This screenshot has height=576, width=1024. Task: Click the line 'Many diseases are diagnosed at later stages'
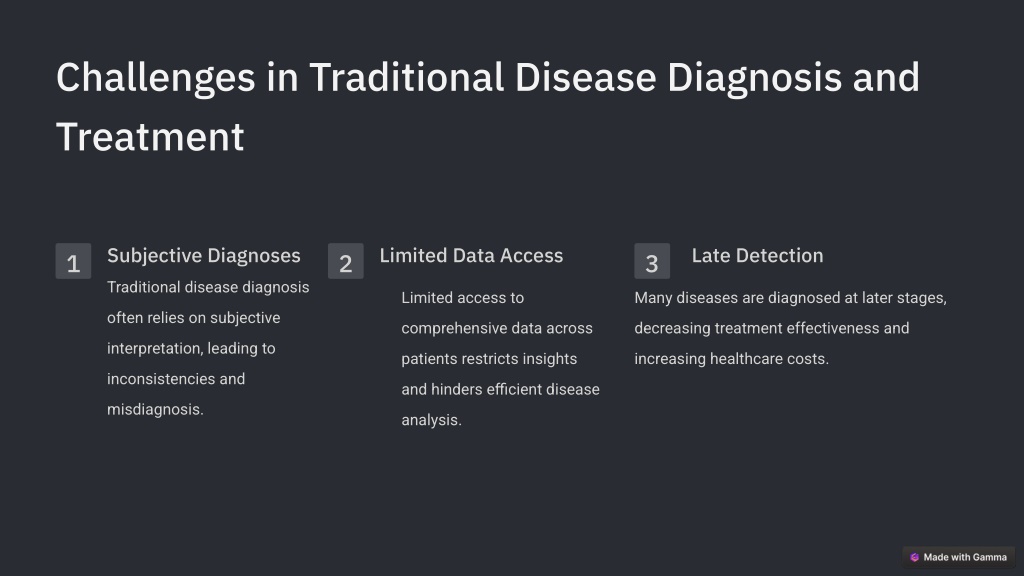790,298
